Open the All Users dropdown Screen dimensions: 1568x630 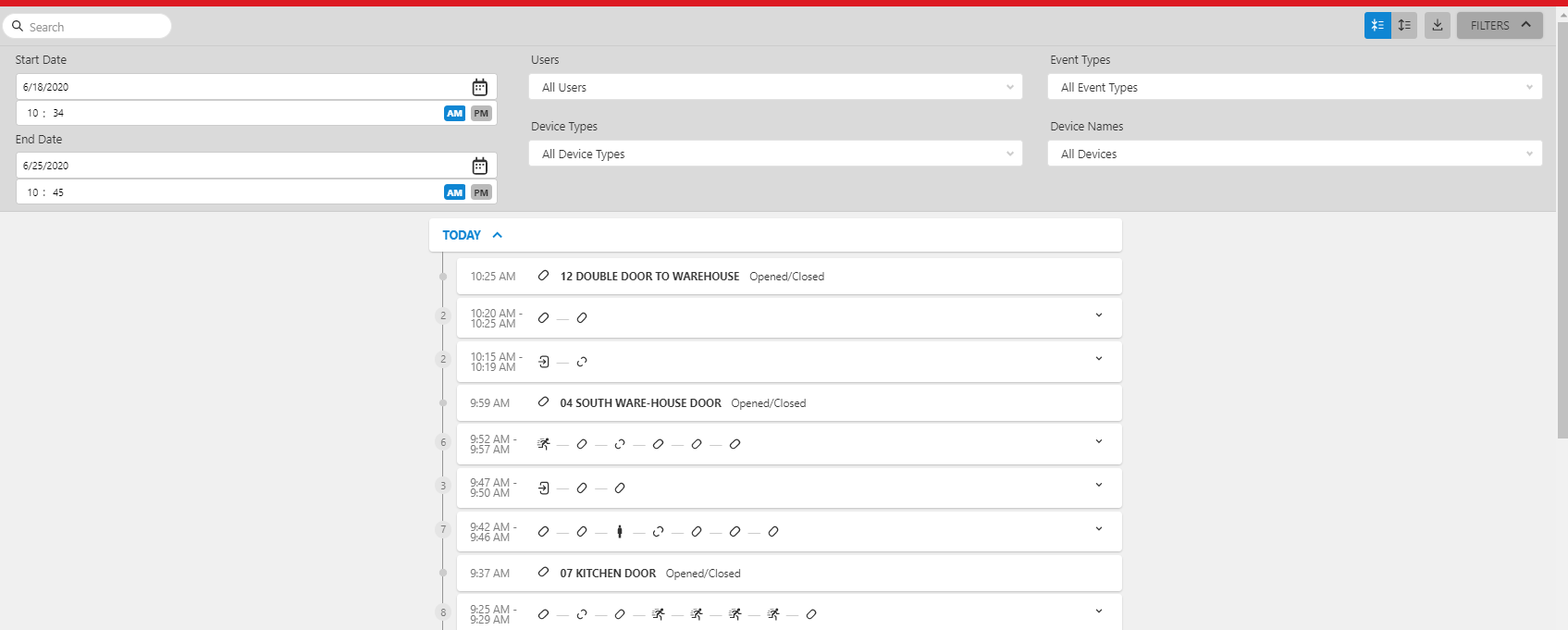point(775,87)
